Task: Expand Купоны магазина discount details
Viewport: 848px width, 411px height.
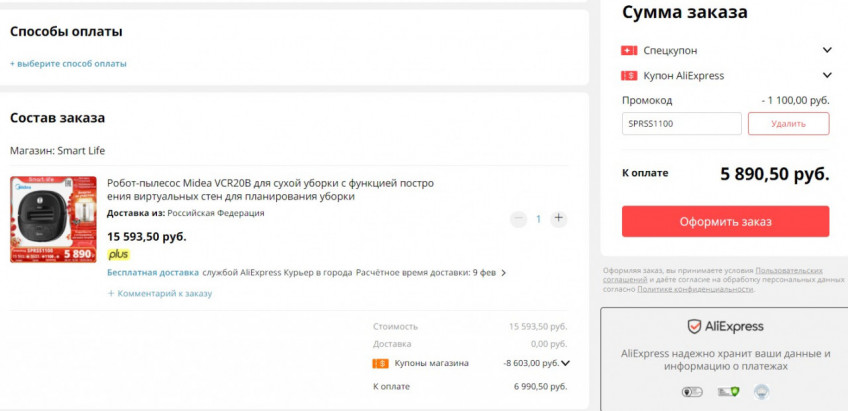Action: pyautogui.click(x=565, y=363)
